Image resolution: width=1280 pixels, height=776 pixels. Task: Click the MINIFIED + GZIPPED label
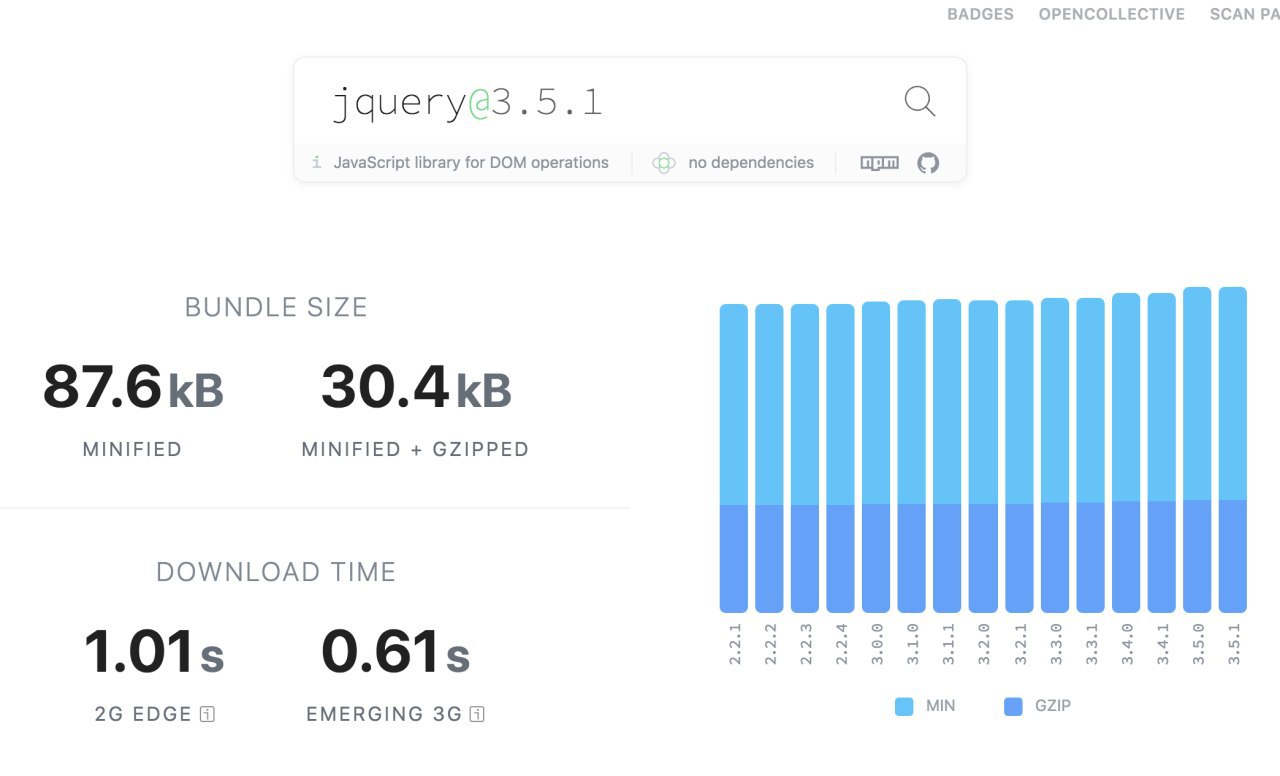click(415, 449)
